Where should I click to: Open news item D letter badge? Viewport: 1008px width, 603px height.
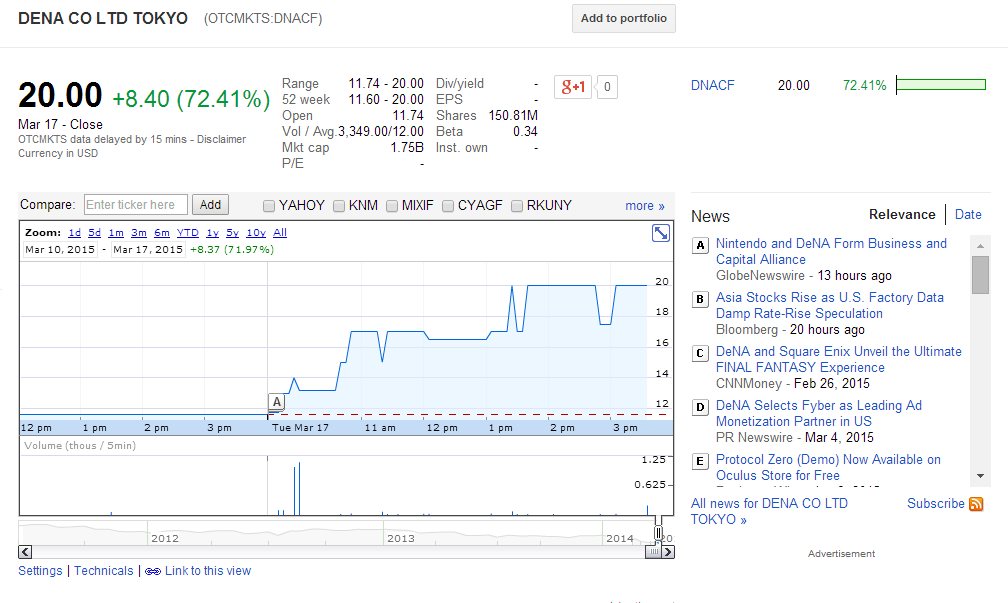click(700, 407)
